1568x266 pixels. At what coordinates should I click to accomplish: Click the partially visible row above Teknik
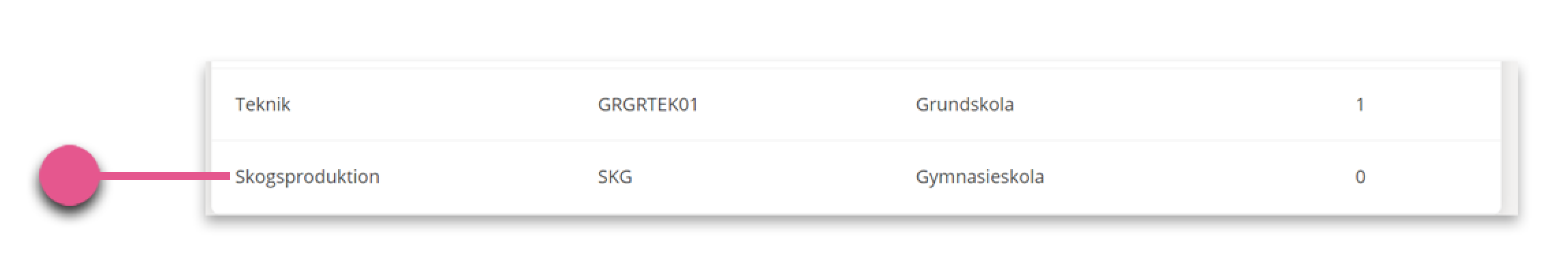856,65
